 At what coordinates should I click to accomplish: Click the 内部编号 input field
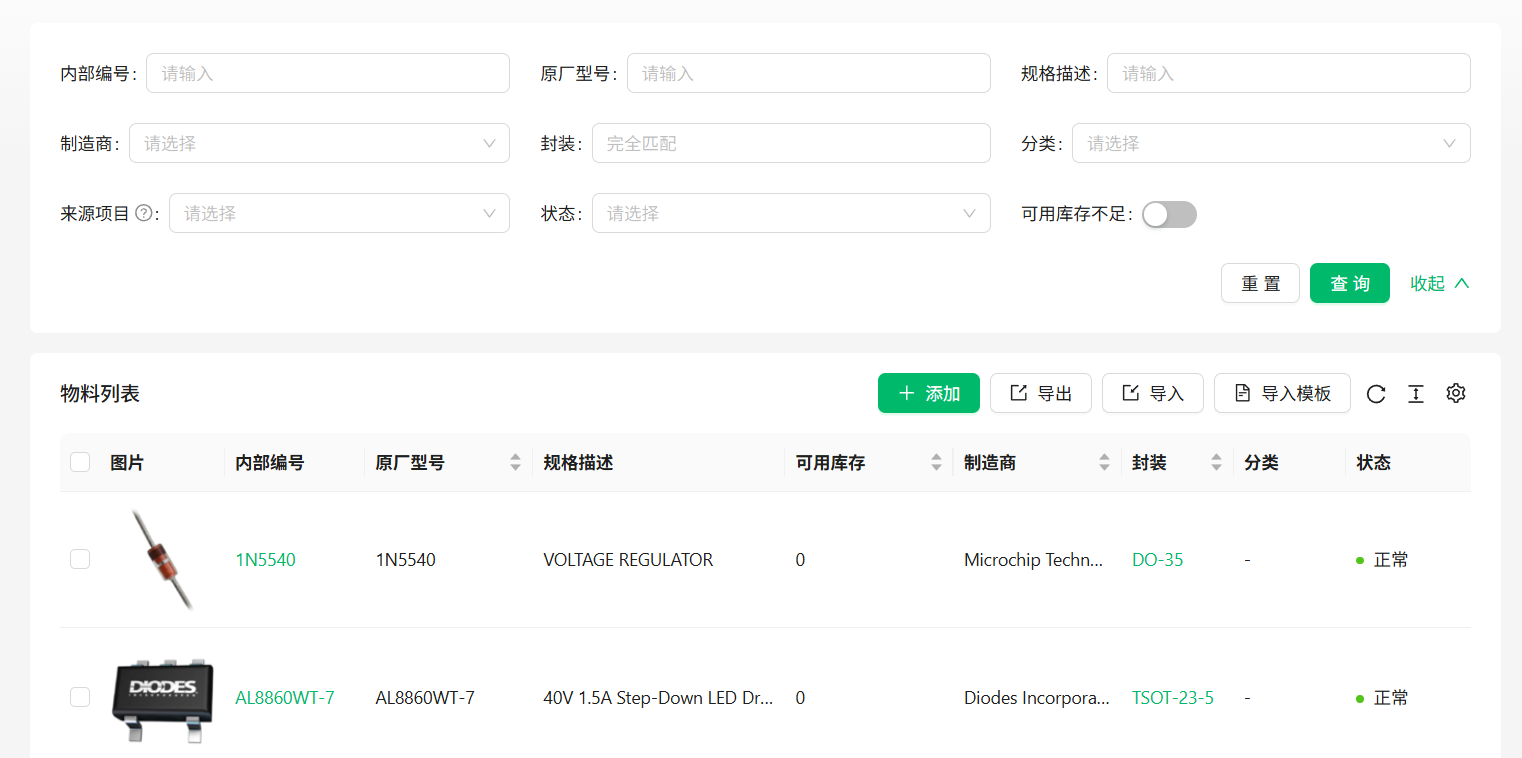tap(328, 73)
